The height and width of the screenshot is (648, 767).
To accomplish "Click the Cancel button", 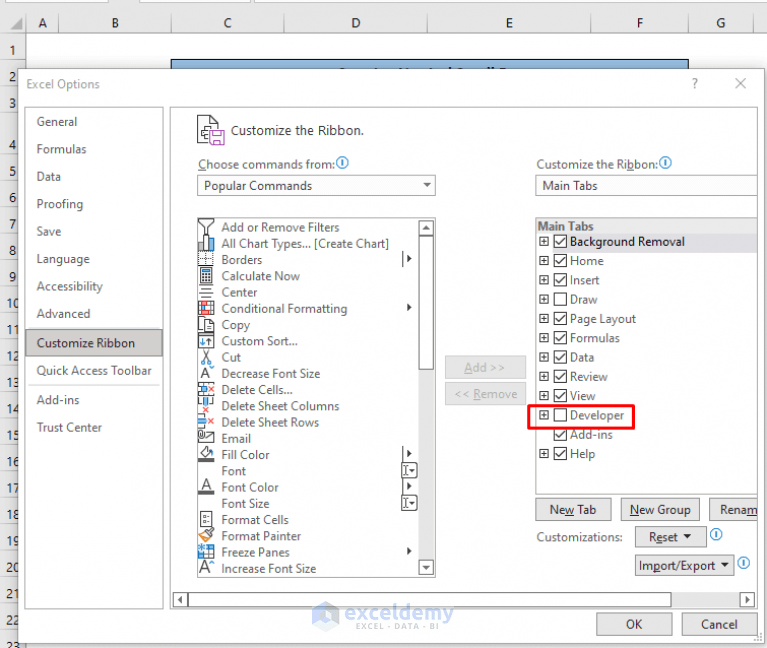I will coord(719,625).
